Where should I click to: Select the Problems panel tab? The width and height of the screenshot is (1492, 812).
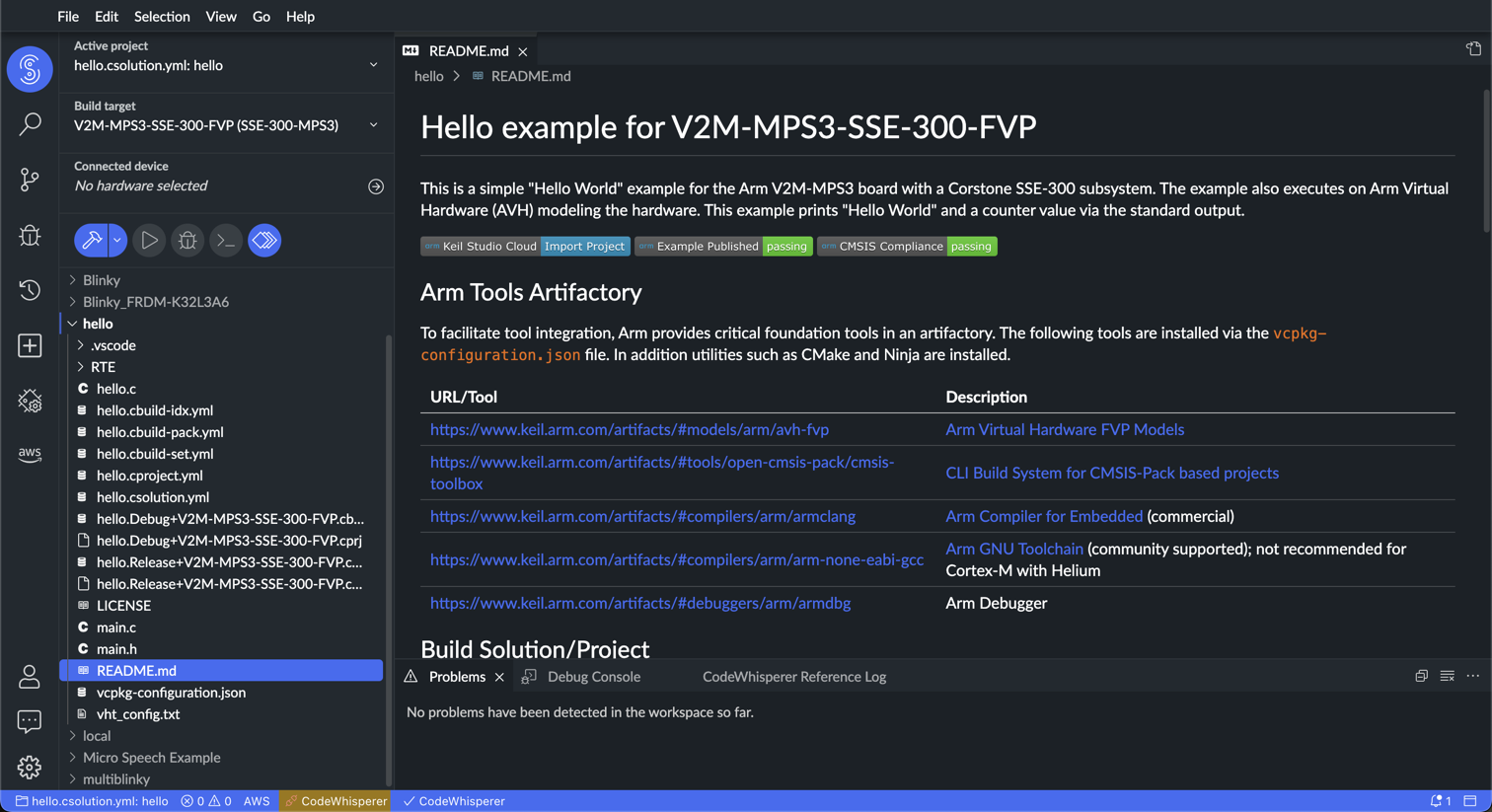(x=457, y=677)
